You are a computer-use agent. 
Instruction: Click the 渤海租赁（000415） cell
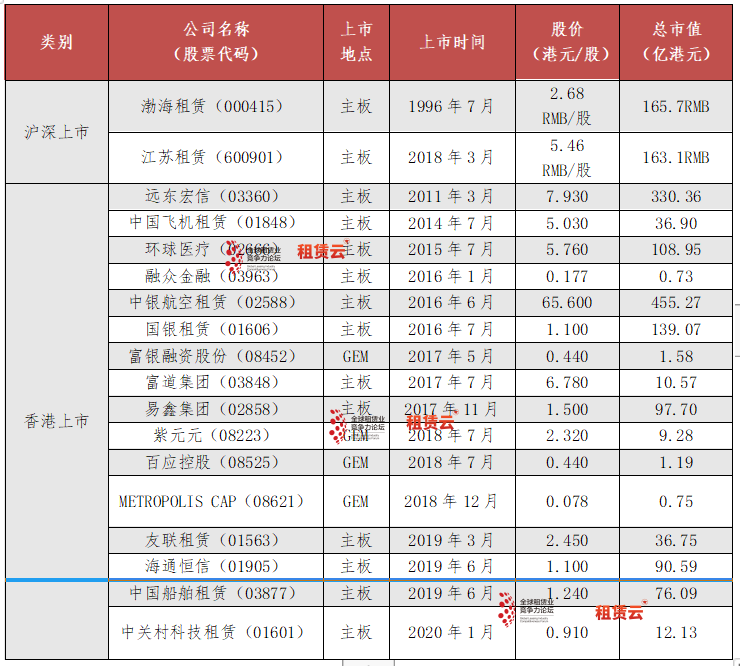tap(216, 106)
